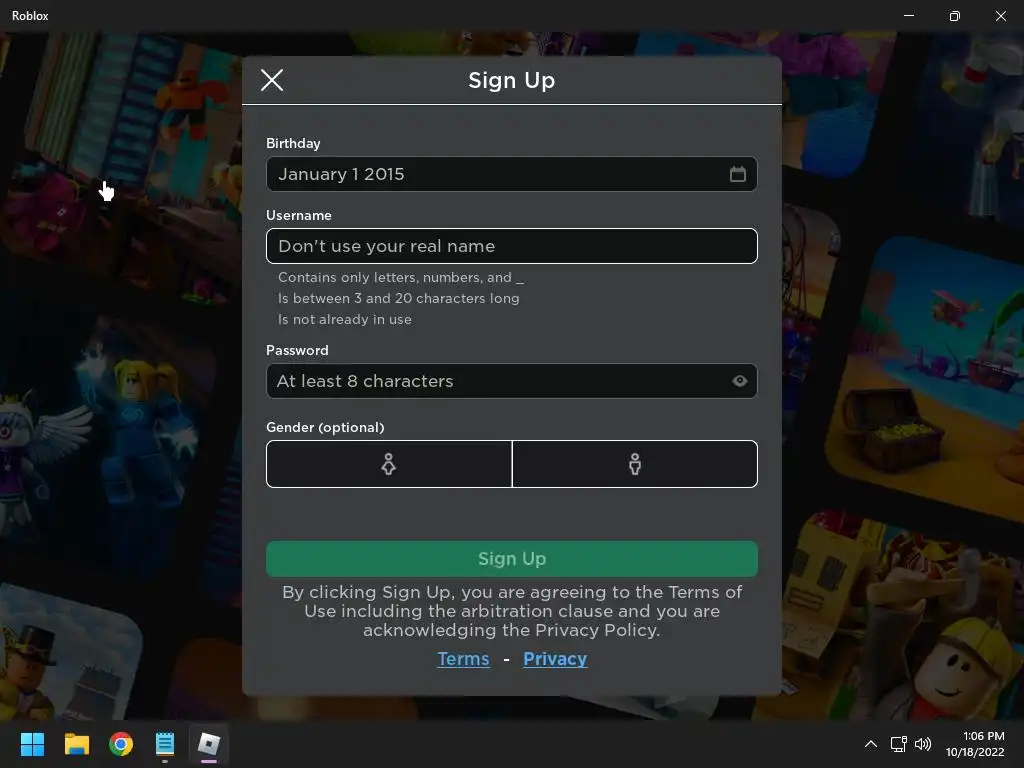Click the 'Is between 3 and 20 characters long' text

tap(399, 298)
